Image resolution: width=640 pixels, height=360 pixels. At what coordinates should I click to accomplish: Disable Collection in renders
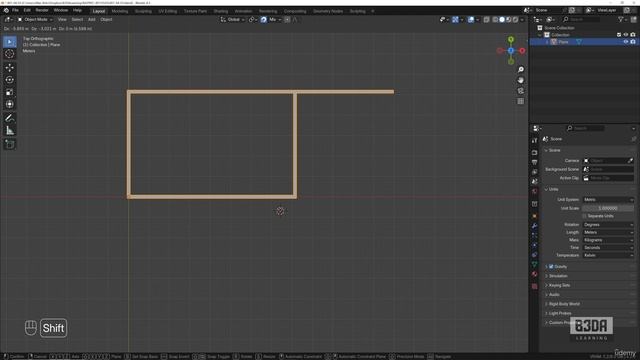click(633, 35)
